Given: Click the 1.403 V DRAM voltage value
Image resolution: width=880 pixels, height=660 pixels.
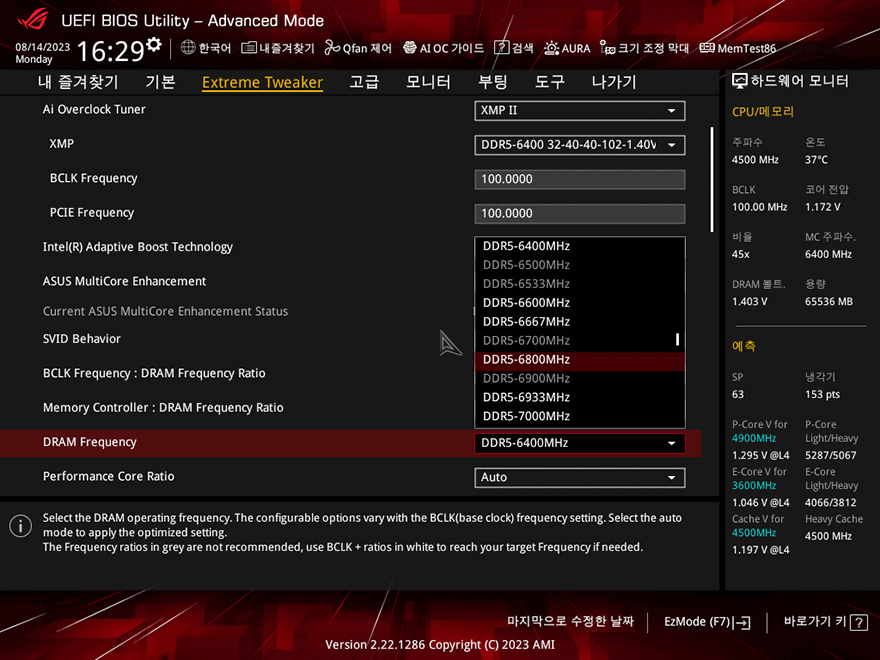Looking at the screenshot, I should (x=749, y=301).
